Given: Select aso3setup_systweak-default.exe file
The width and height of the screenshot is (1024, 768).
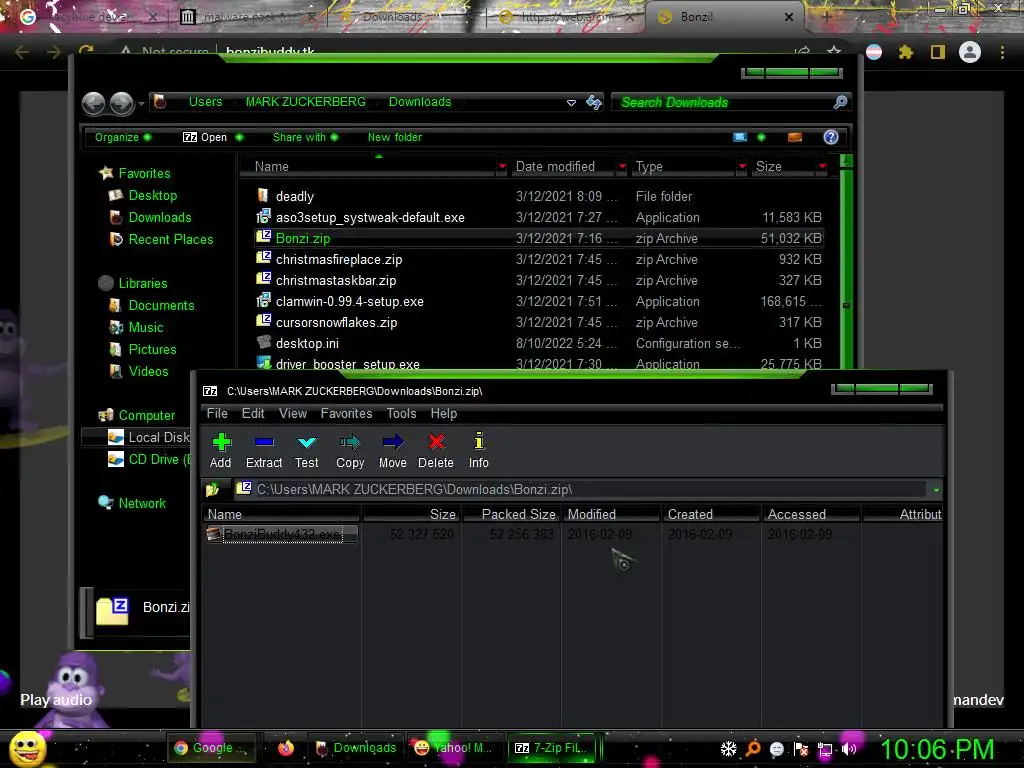Looking at the screenshot, I should pos(370,217).
